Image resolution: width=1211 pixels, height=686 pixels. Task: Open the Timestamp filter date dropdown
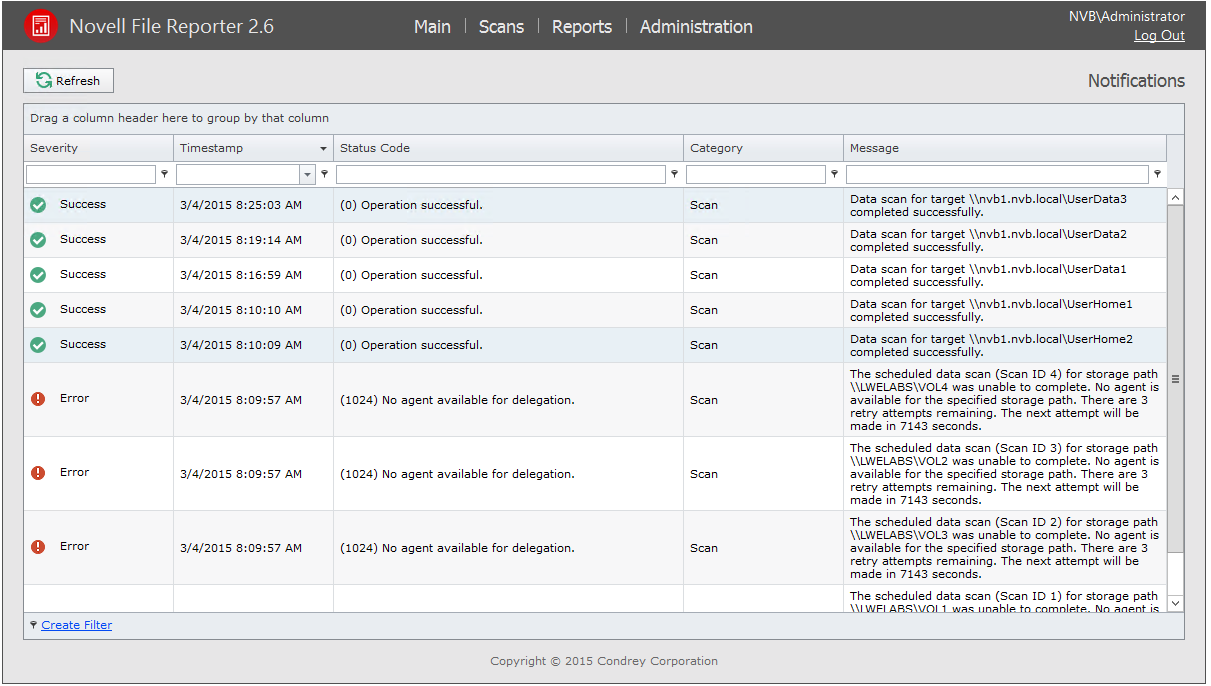(307, 175)
